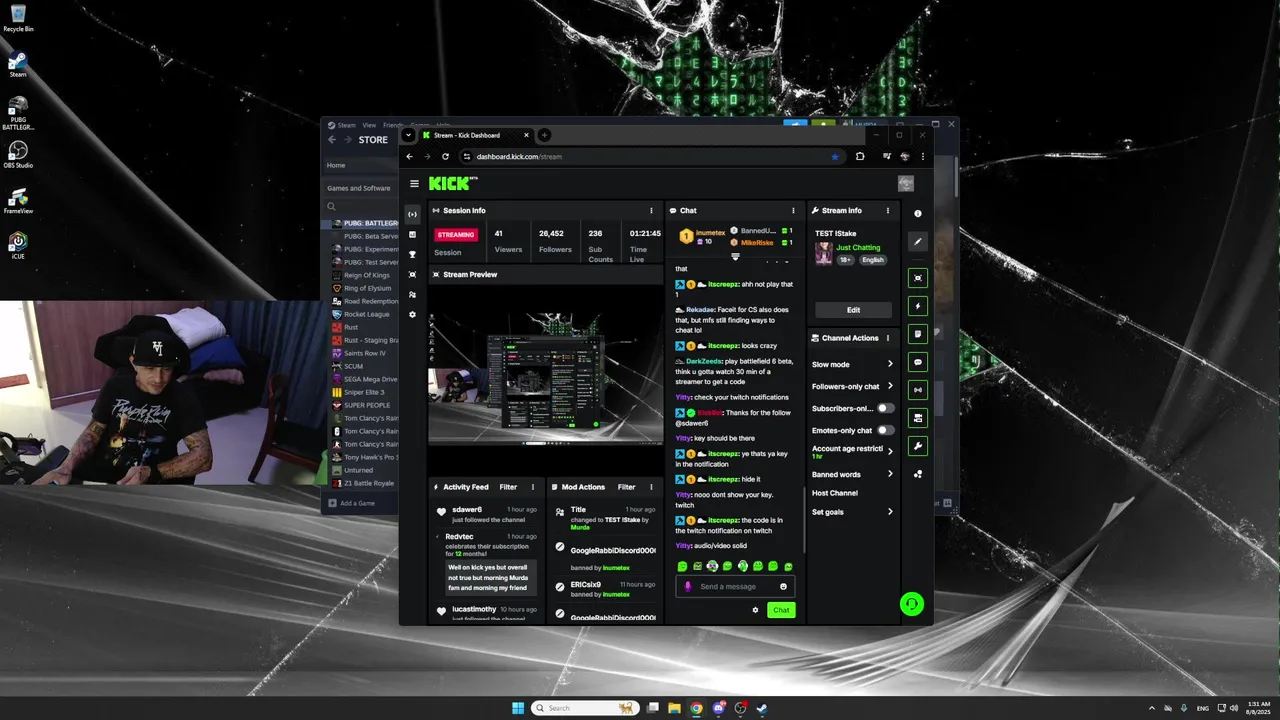Image resolution: width=1280 pixels, height=720 pixels.
Task: Click the pencil edit icon in right strip
Action: click(x=918, y=241)
